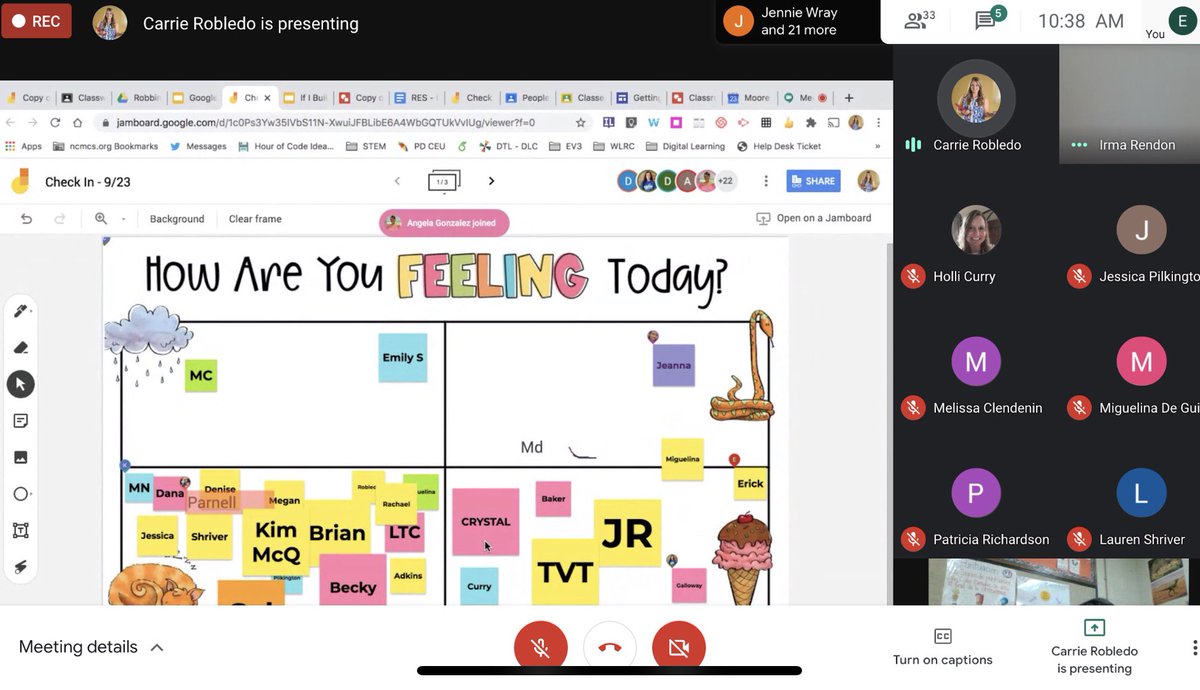The height and width of the screenshot is (690, 1200).
Task: Hang up with the Leave call button
Action: tap(610, 648)
